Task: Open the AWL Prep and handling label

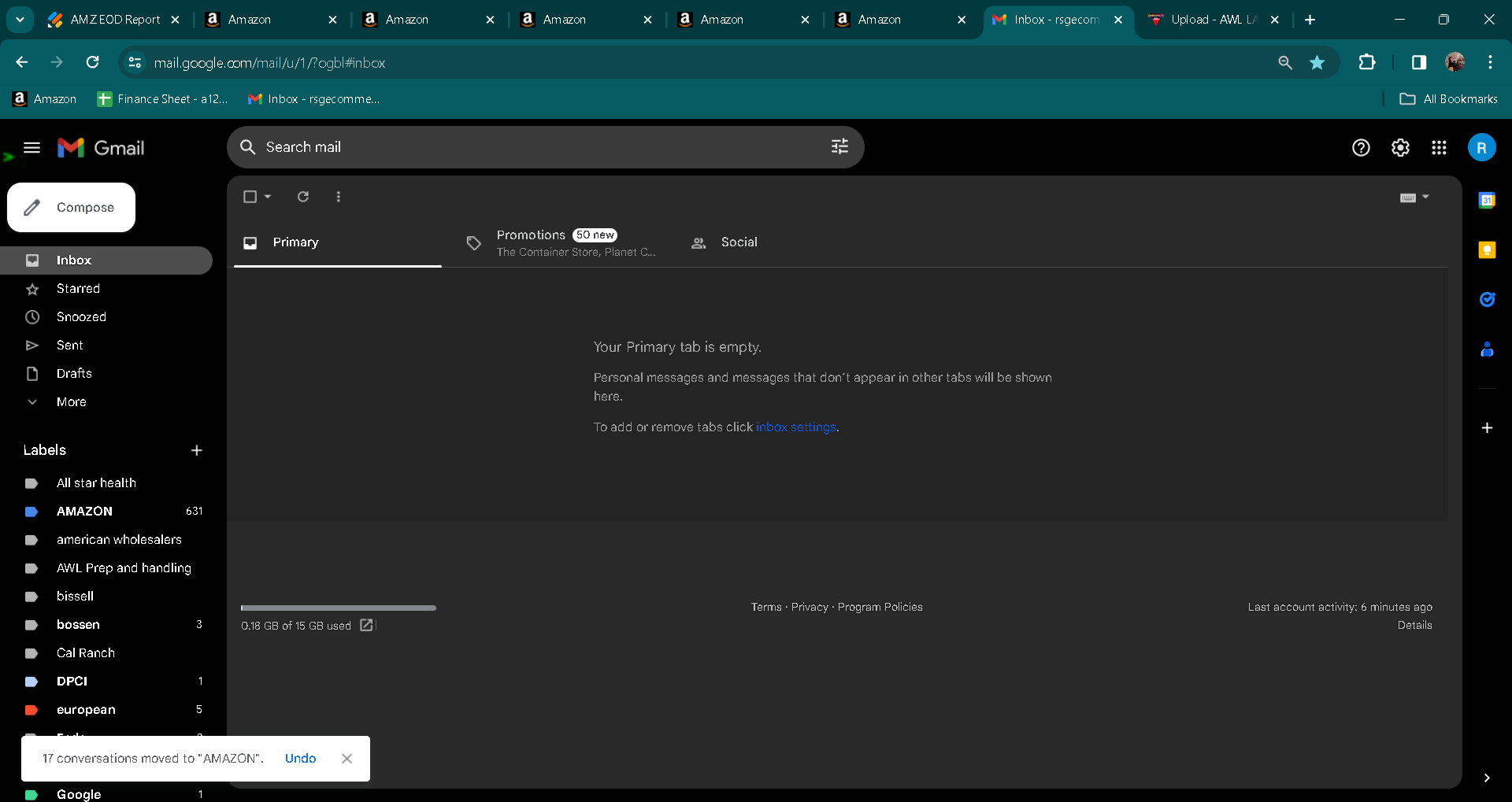Action: (x=106, y=568)
